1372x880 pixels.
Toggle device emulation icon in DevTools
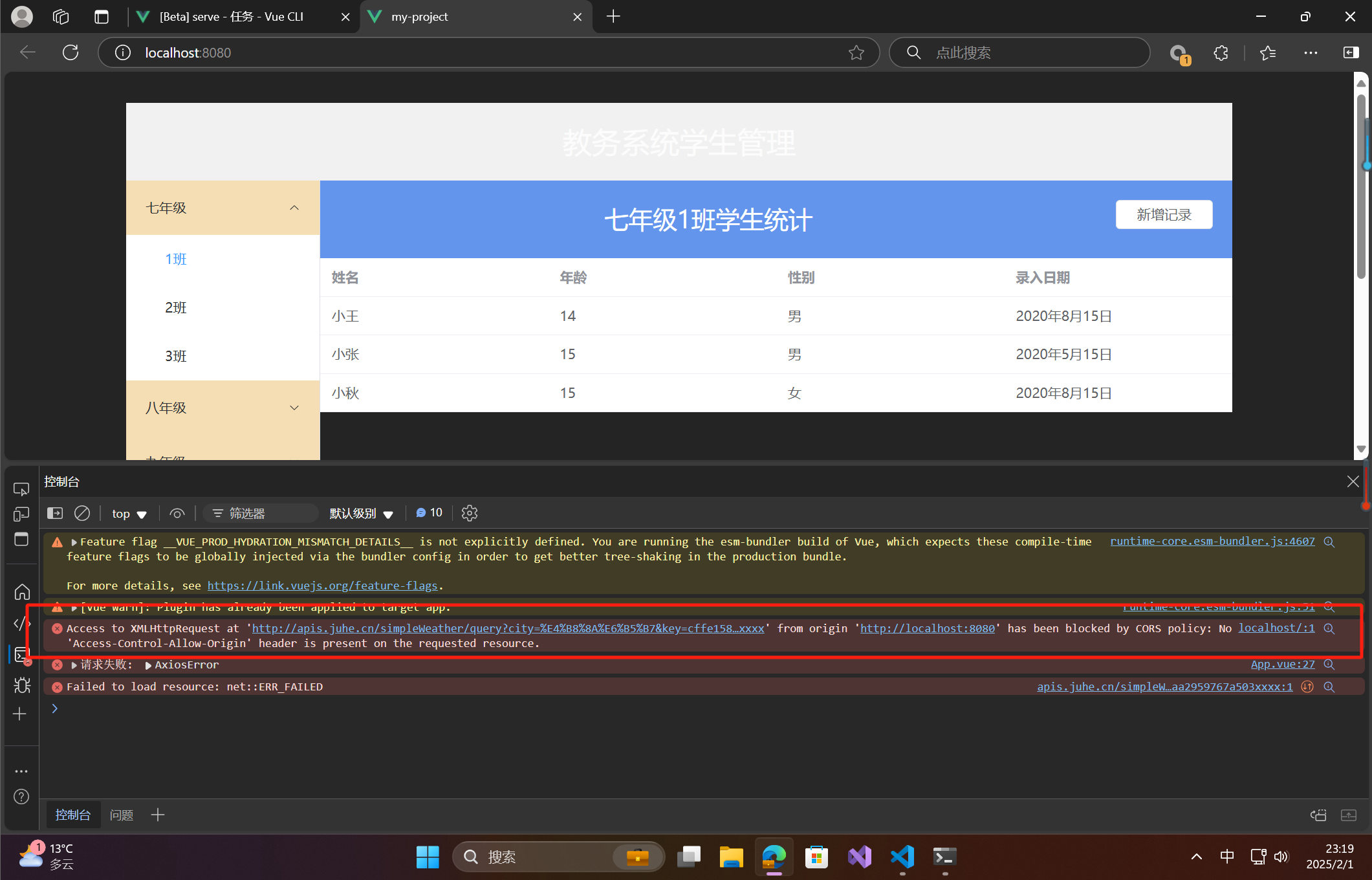click(21, 514)
